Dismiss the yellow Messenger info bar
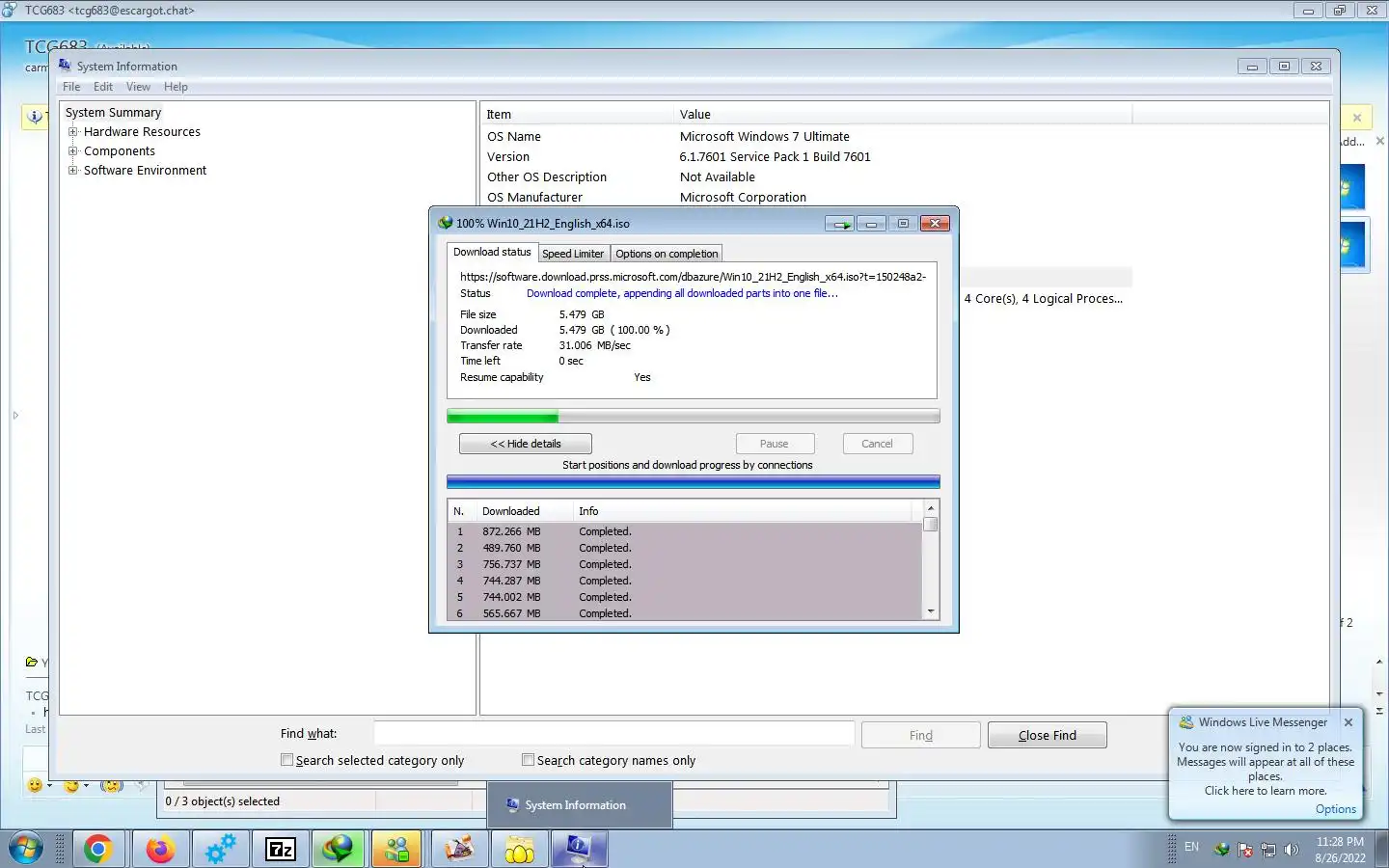Viewport: 1389px width, 868px height. (x=1357, y=118)
